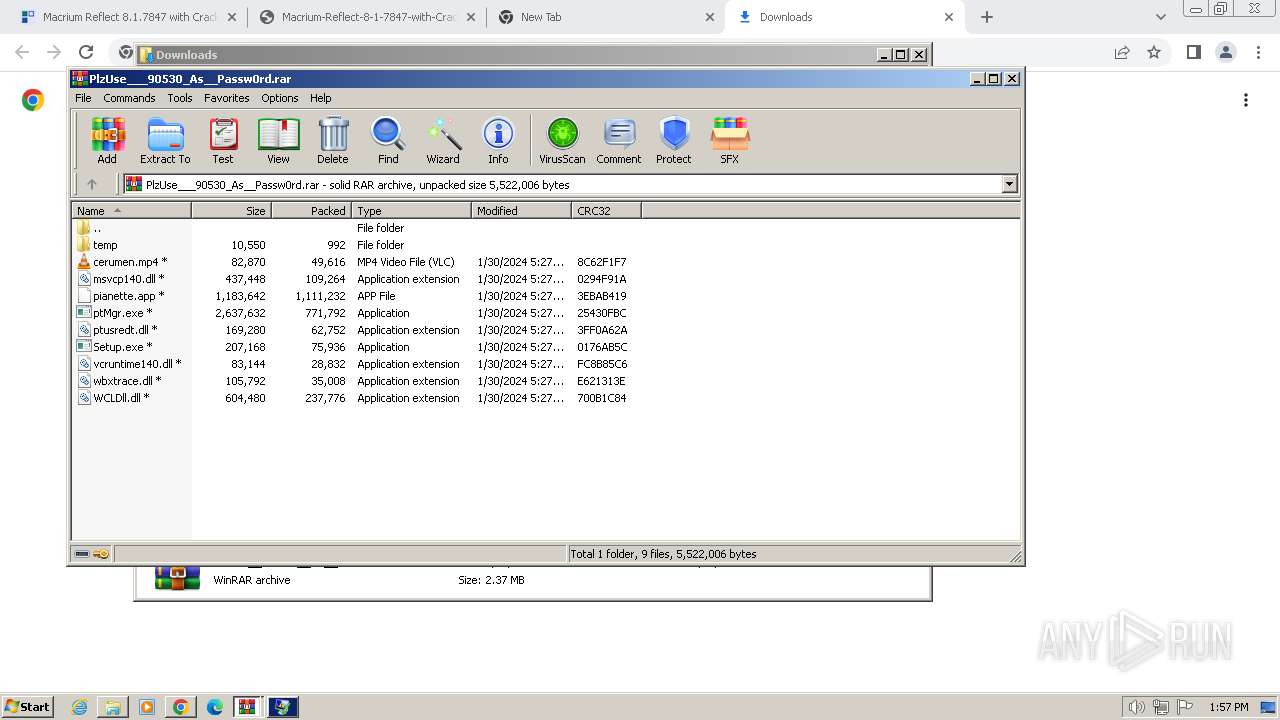Image resolution: width=1280 pixels, height=720 pixels.
Task: Open a new Chrome tab
Action: (x=987, y=17)
